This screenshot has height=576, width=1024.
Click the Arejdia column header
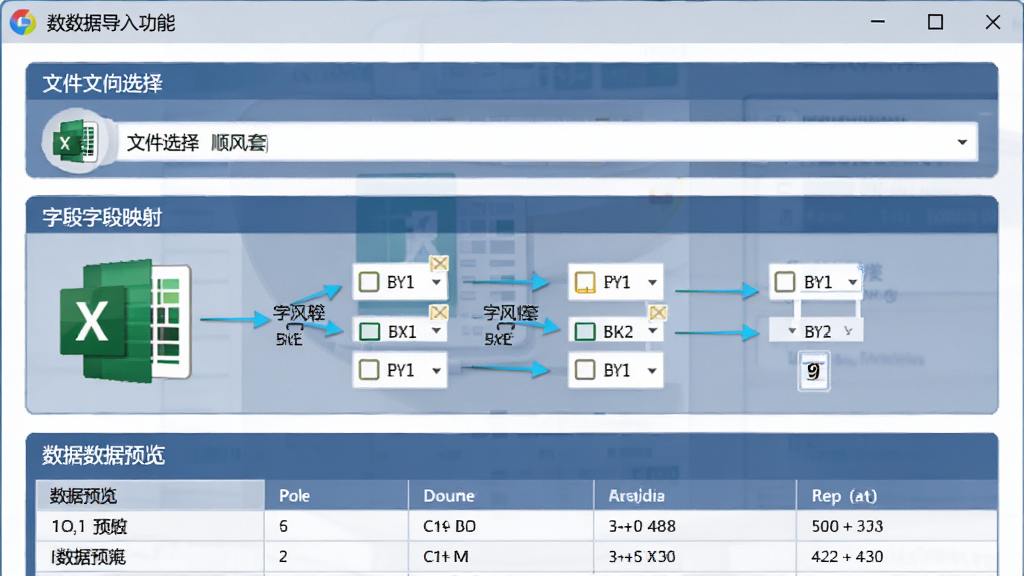click(x=695, y=496)
